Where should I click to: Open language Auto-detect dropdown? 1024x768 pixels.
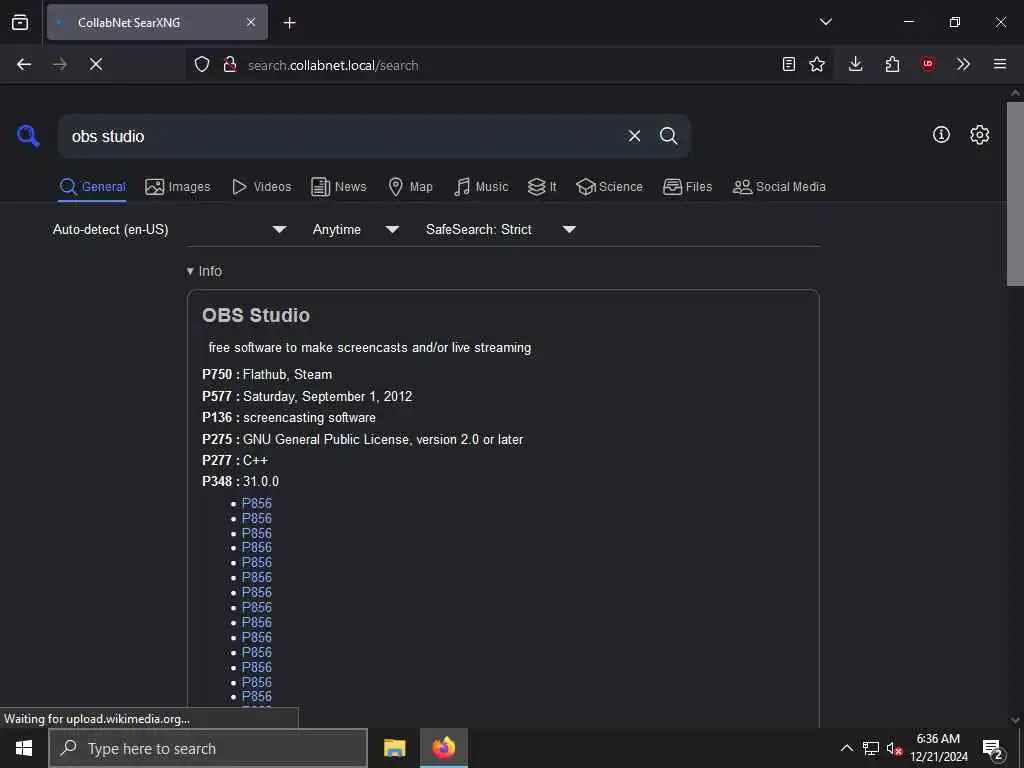170,229
